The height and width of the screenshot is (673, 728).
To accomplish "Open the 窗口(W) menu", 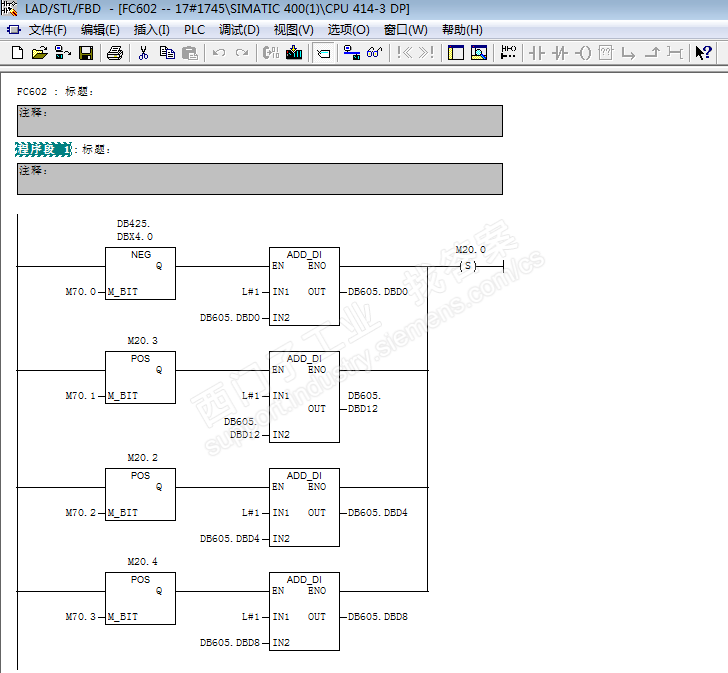I will [x=405, y=30].
